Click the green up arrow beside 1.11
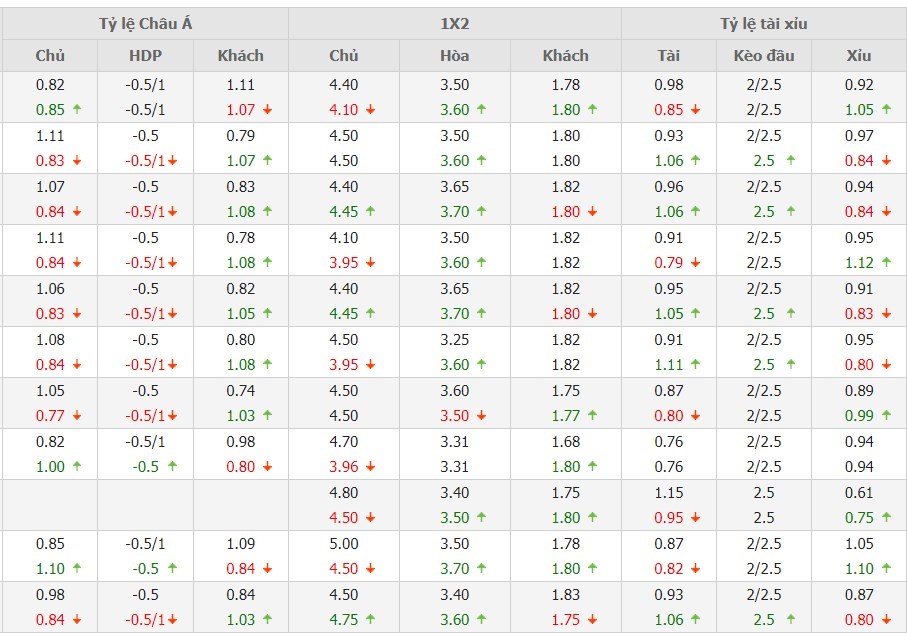 696,365
